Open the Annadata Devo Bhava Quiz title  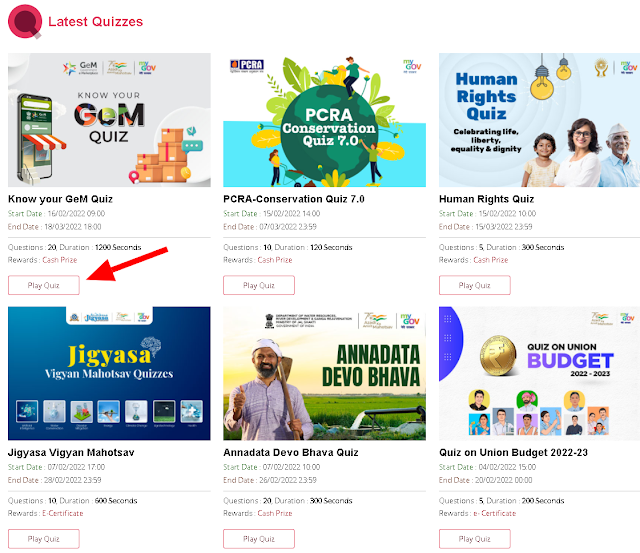291,453
